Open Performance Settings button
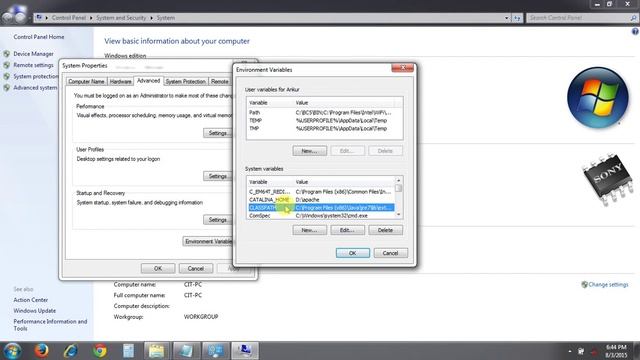Screen dimensions: 640x360 [x=218, y=133]
